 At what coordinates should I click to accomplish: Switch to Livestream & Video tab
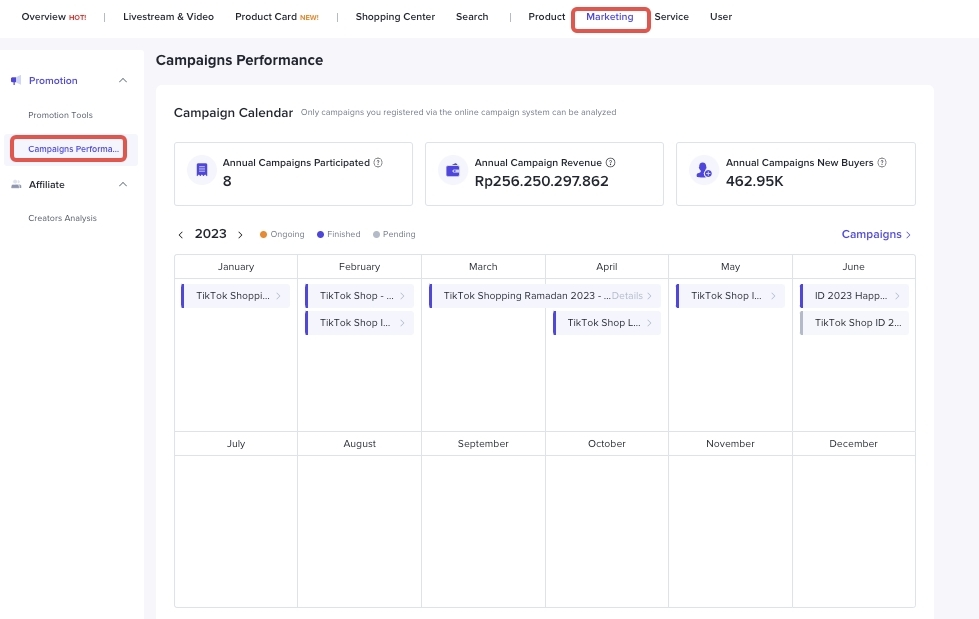(x=168, y=17)
